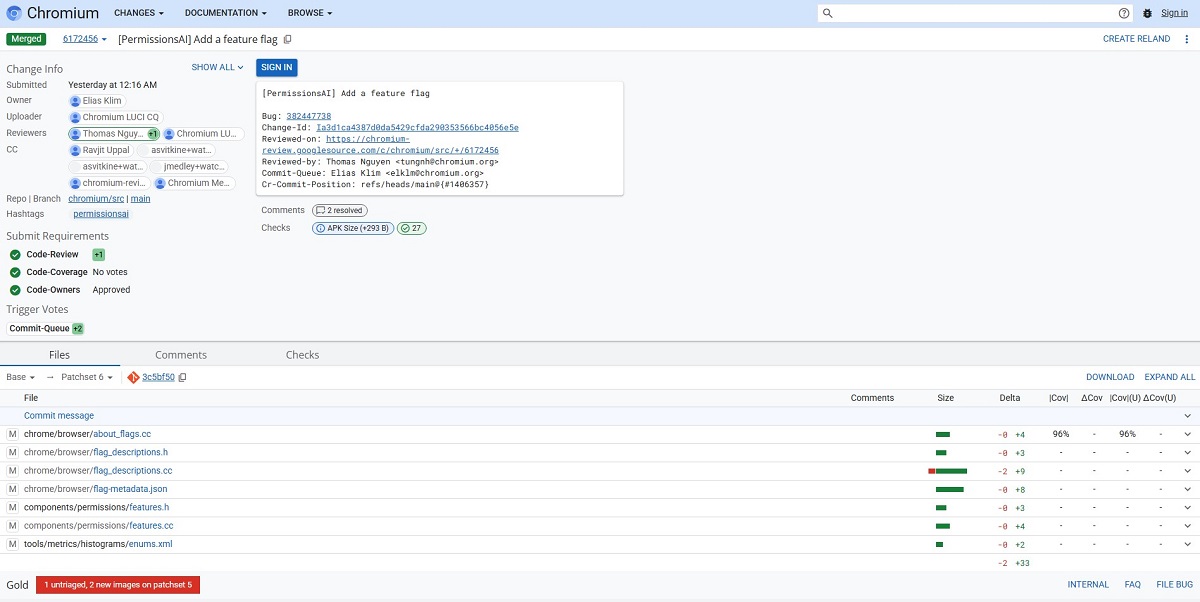This screenshot has width=1200, height=602.
Task: Click the FILE BUG link
Action: tap(1174, 584)
